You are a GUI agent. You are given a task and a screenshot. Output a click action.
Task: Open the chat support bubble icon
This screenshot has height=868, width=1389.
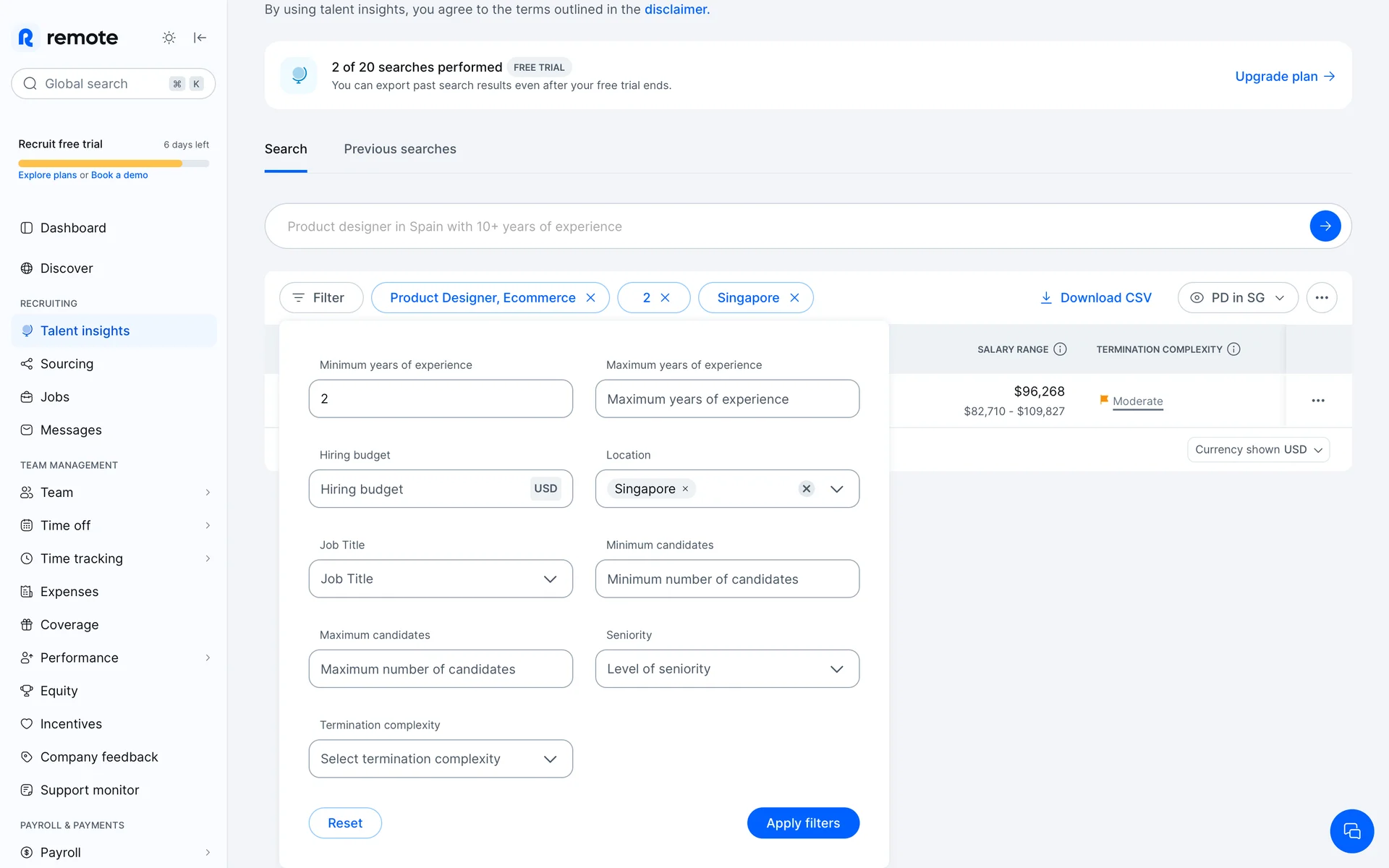1351,831
